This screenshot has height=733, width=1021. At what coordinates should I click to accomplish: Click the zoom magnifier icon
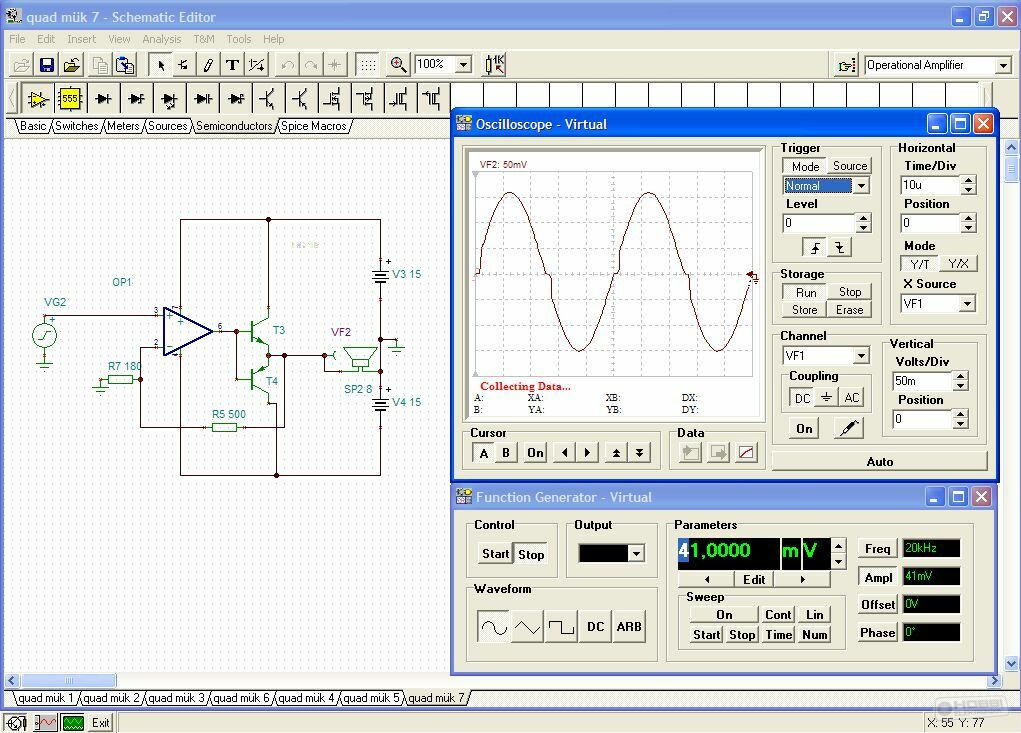tap(398, 65)
